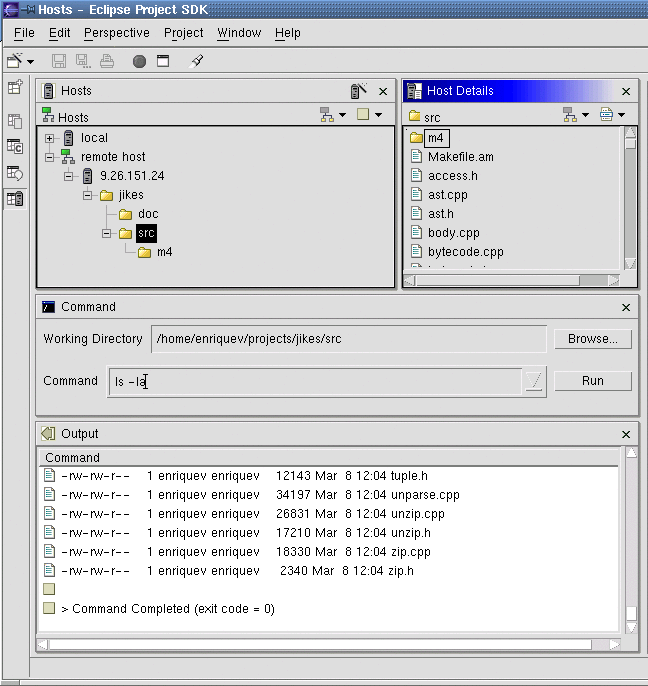Click the round dark circle toolbar icon

[139, 61]
